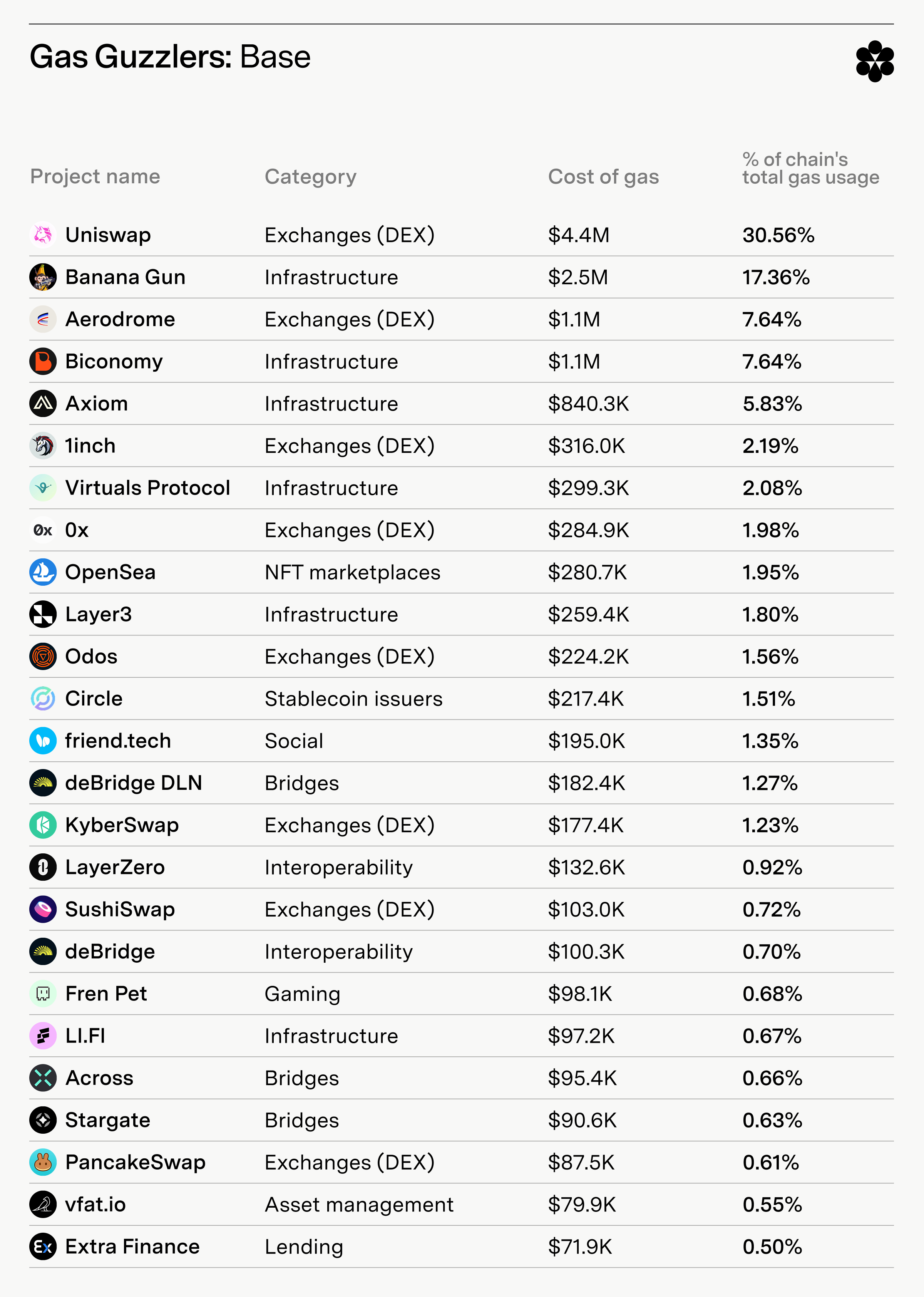
Task: Open the Virtuals Protocol project name
Action: tap(147, 487)
